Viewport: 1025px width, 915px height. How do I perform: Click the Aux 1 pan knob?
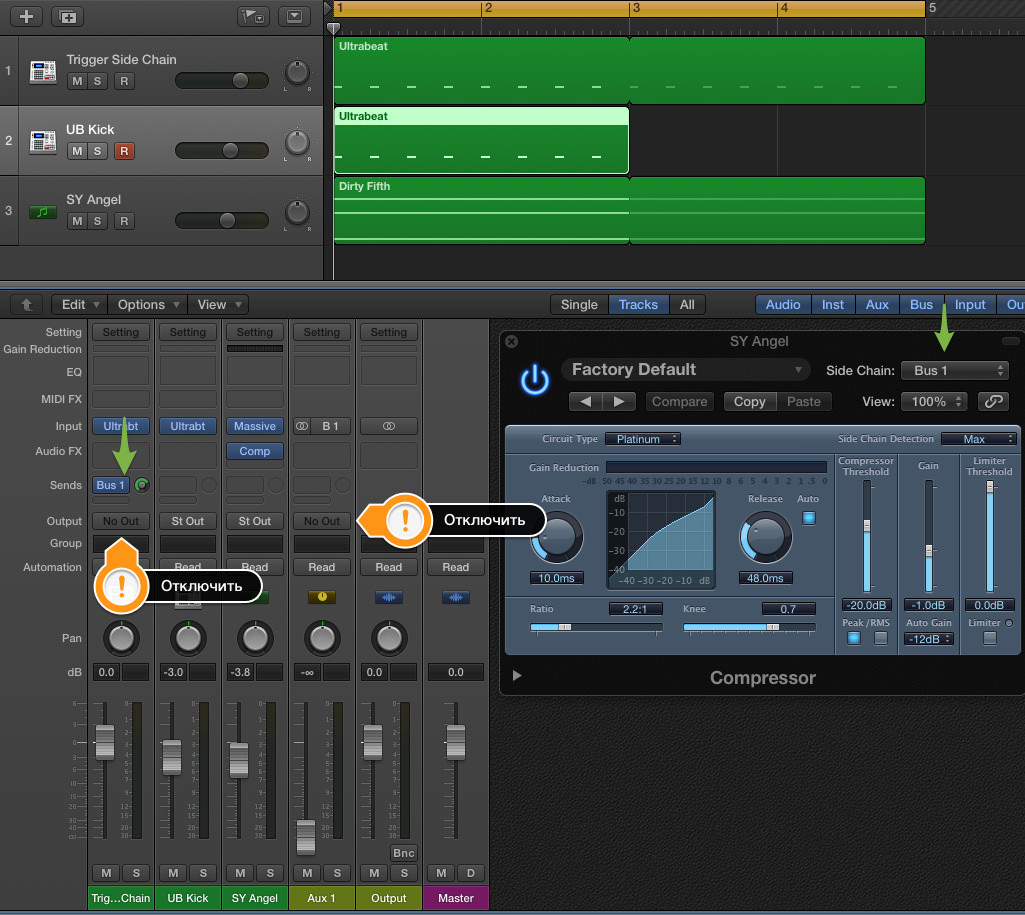point(322,639)
